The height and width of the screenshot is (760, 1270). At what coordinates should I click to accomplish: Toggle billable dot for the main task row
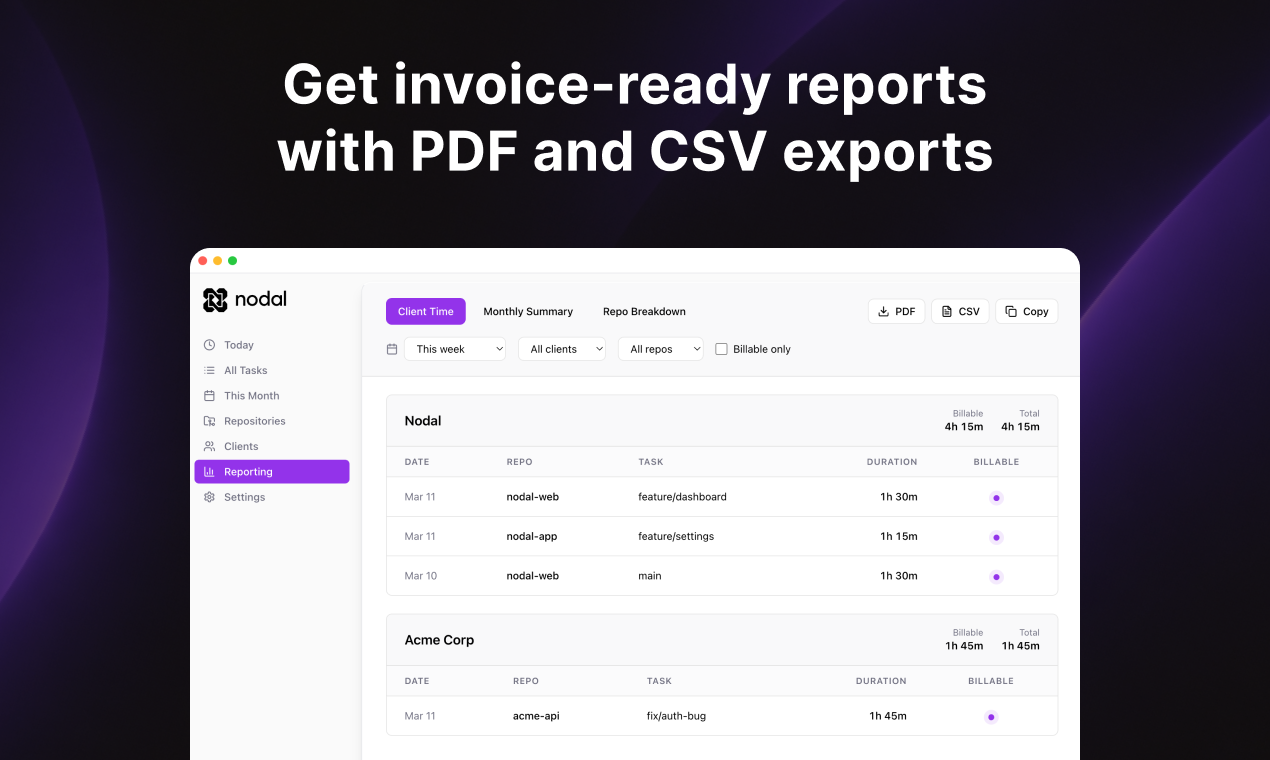tap(996, 577)
